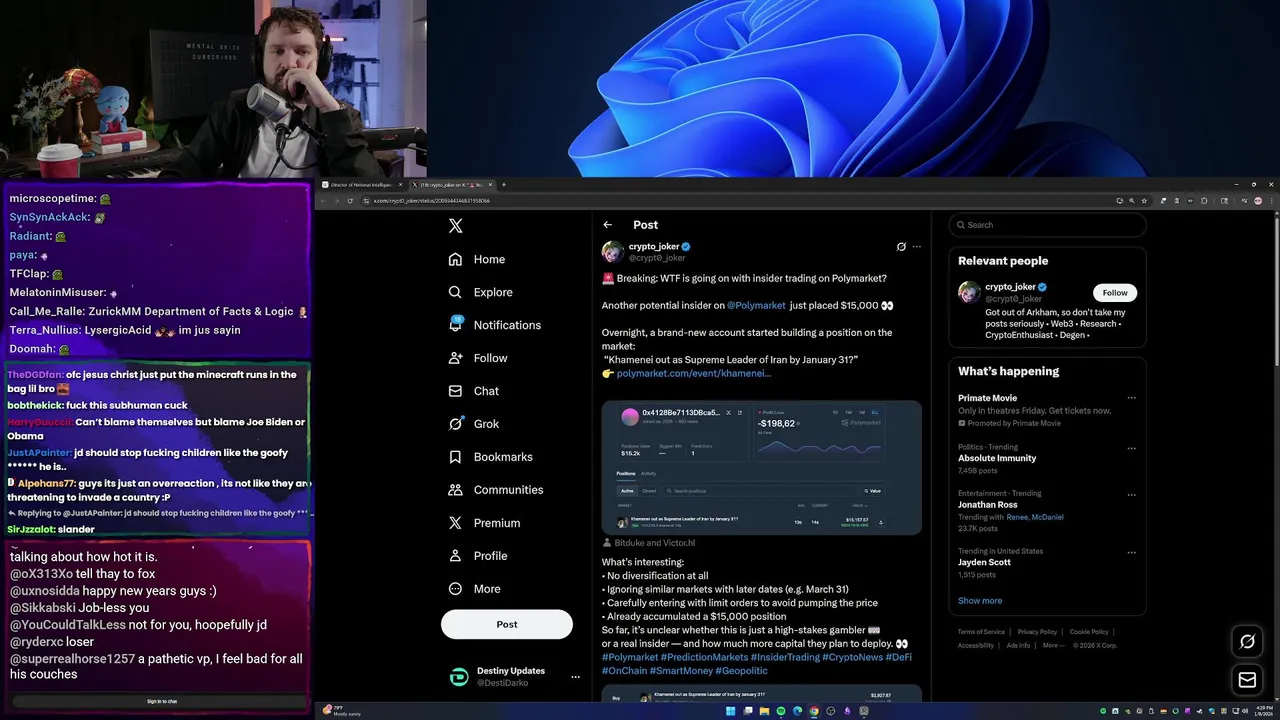The height and width of the screenshot is (720, 1280).
Task: Click the #Polymarket hashtag
Action: (x=630, y=657)
